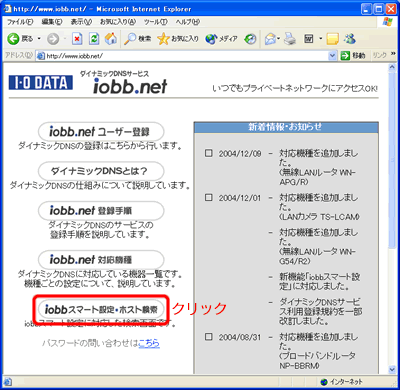Click the iobb.net ユーザー登録 button
The width and height of the screenshot is (400, 390).
101,132
